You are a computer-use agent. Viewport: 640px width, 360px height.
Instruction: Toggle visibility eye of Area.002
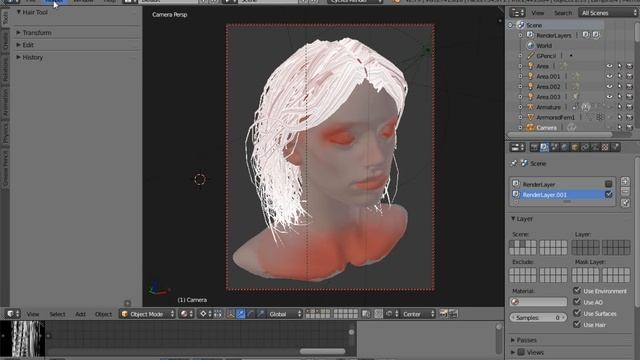coord(609,87)
